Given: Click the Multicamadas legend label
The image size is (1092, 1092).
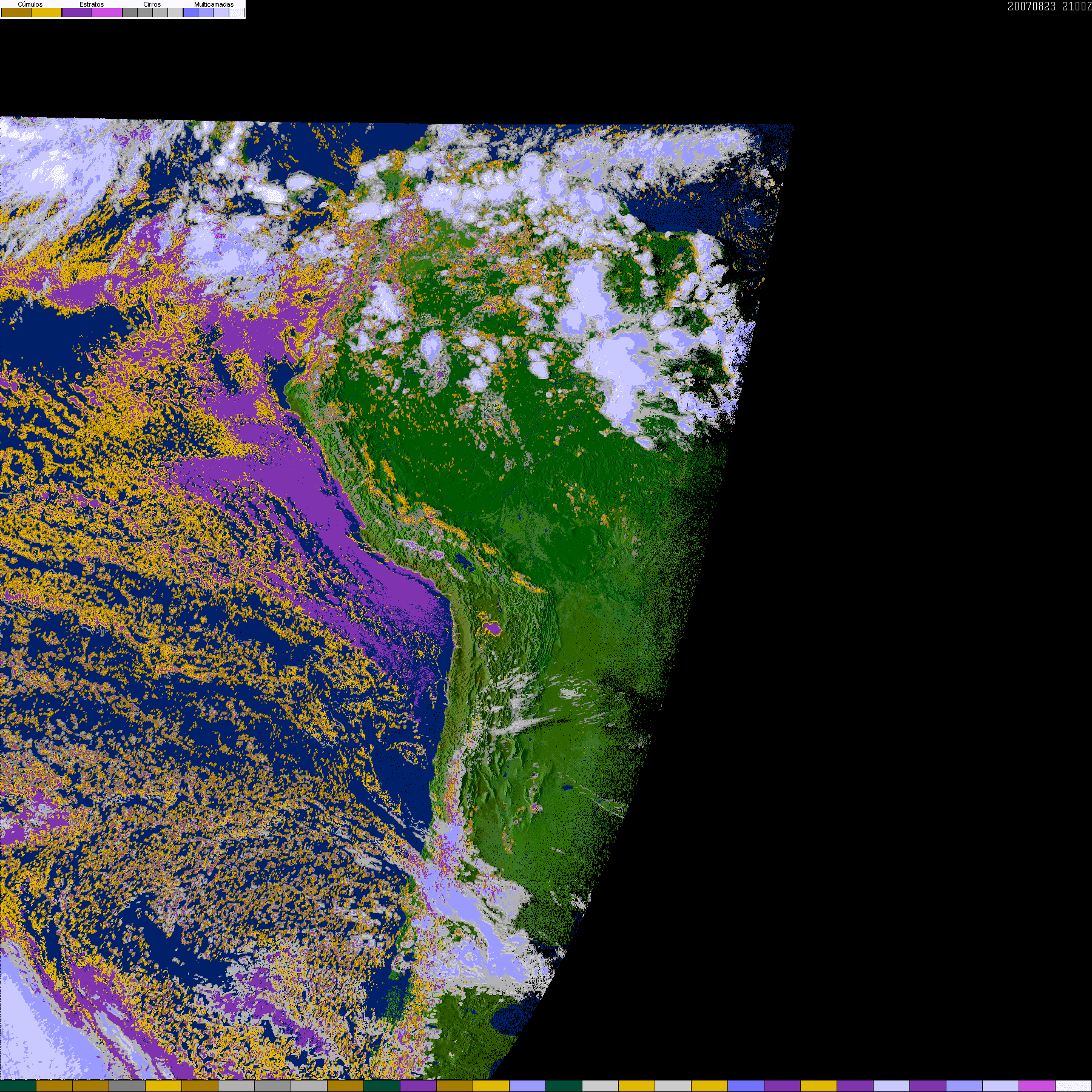Looking at the screenshot, I should click(214, 4).
